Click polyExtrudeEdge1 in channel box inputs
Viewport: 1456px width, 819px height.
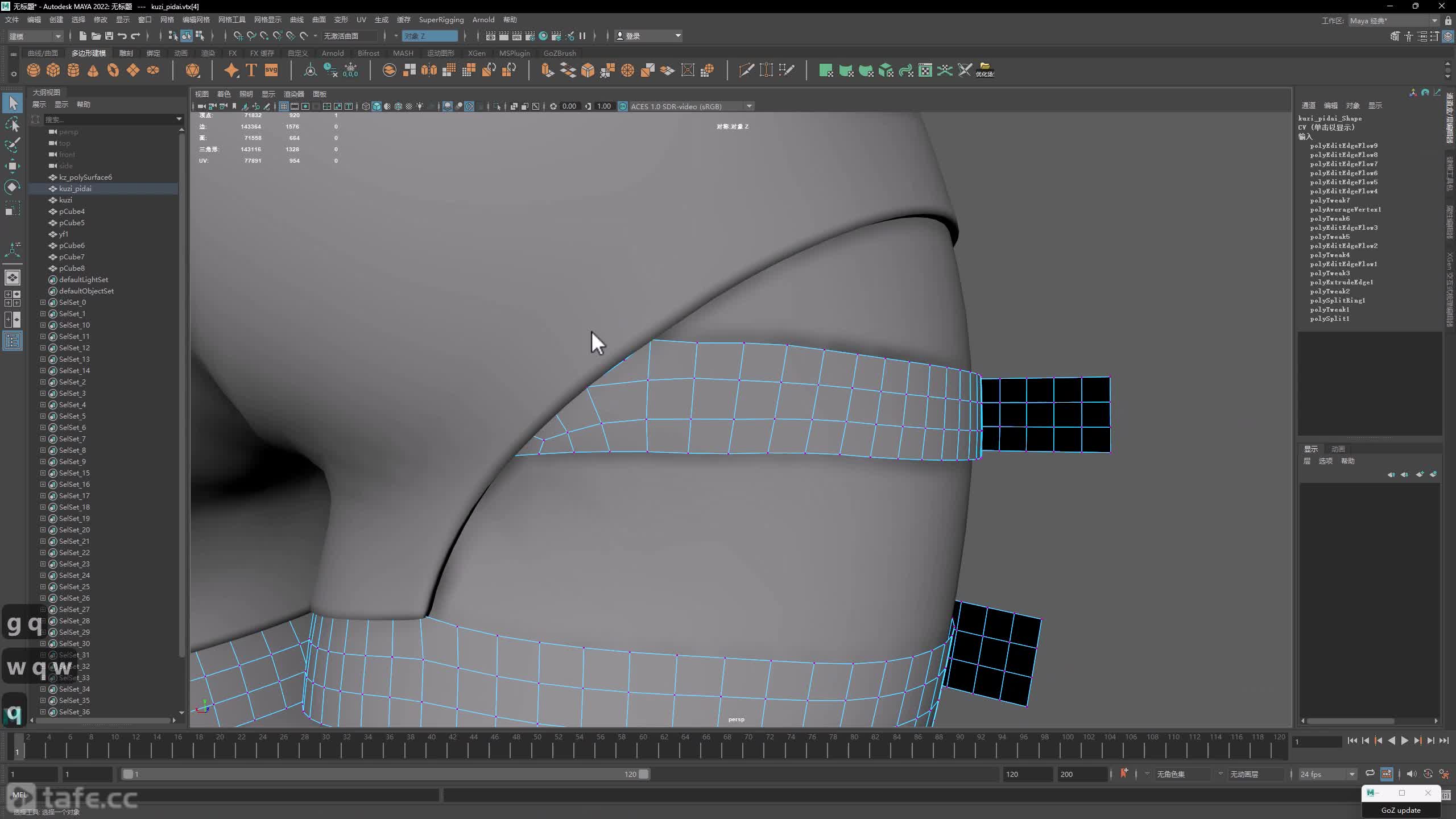[x=1341, y=282]
